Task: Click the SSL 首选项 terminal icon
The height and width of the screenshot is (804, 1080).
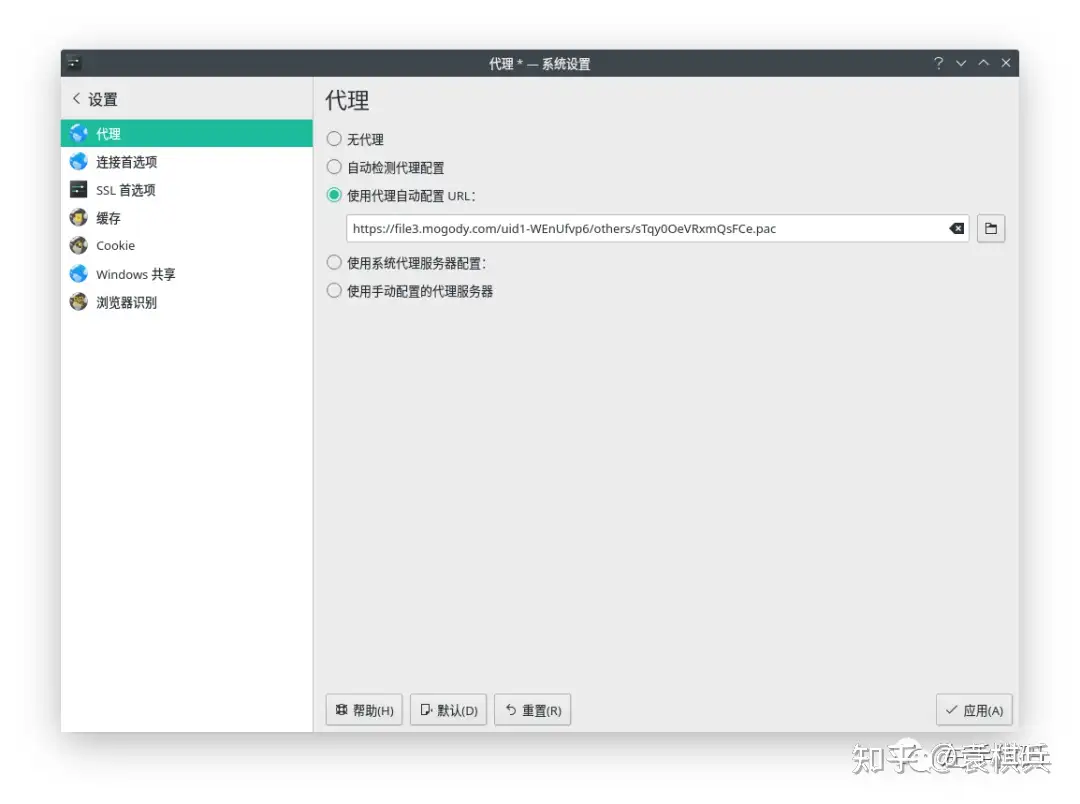Action: [79, 189]
